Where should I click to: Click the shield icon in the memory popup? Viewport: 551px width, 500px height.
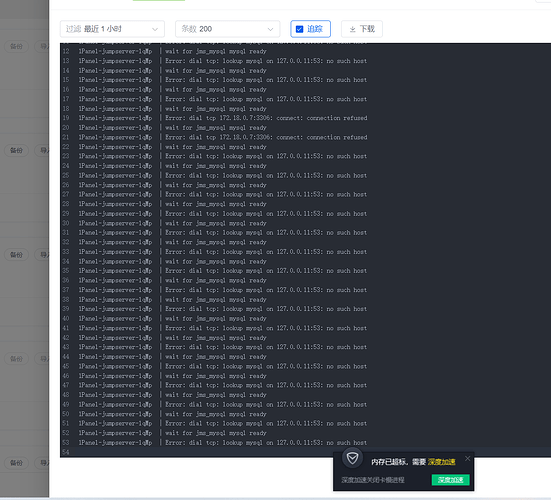pyautogui.click(x=352, y=458)
